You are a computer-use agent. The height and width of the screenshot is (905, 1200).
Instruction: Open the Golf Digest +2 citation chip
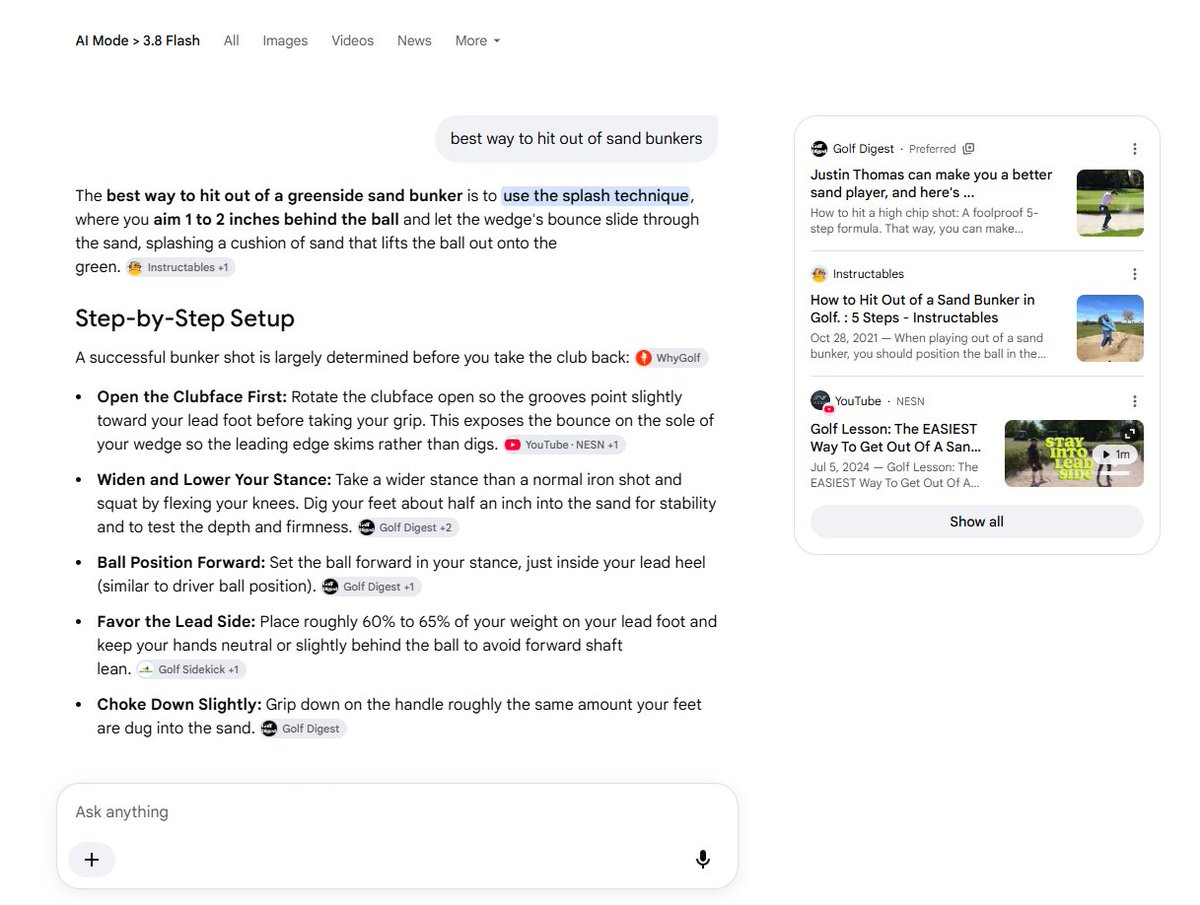coord(409,527)
